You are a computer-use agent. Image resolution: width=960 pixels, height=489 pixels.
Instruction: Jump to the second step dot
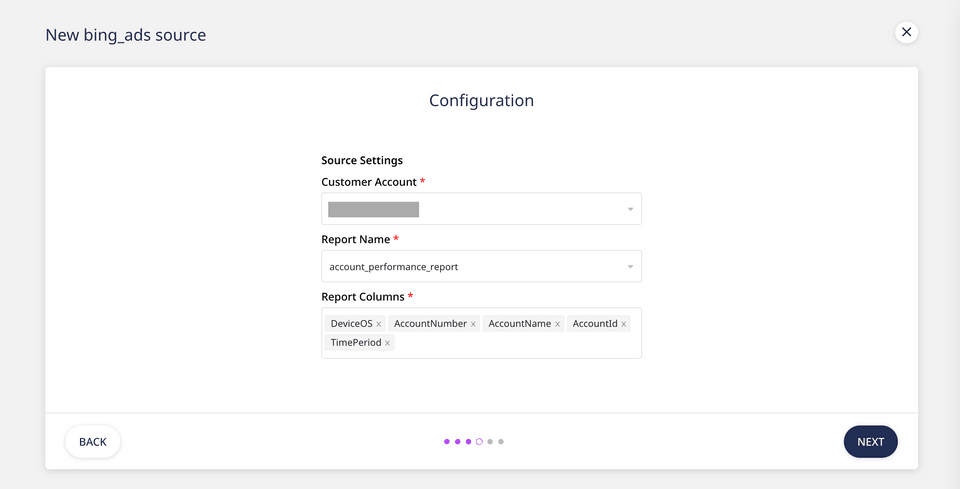coord(457,442)
